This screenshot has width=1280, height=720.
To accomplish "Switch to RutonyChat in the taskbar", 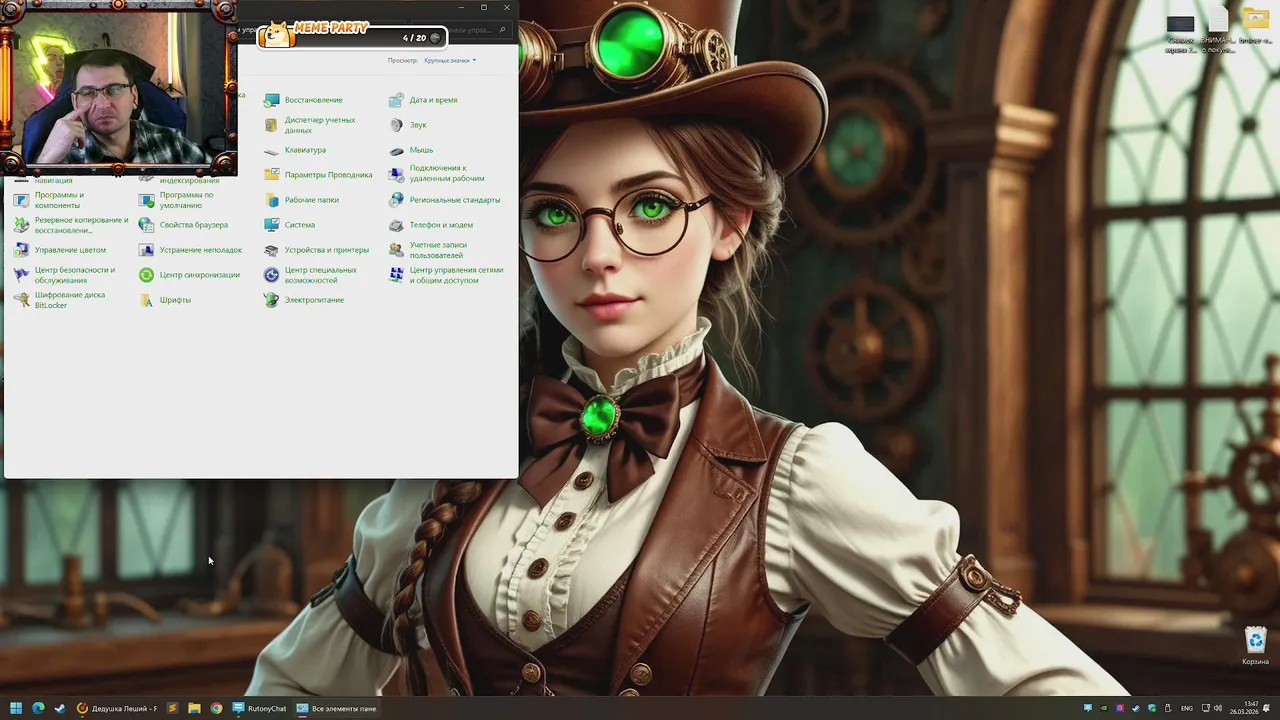I will pyautogui.click(x=259, y=708).
